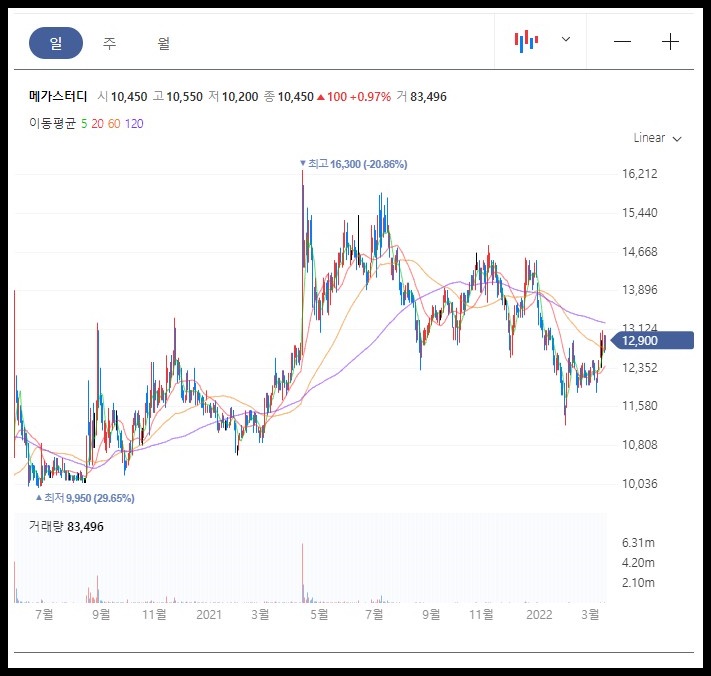Click the 메가스터디 stock name
Viewport: 711px width, 676px height.
58,96
